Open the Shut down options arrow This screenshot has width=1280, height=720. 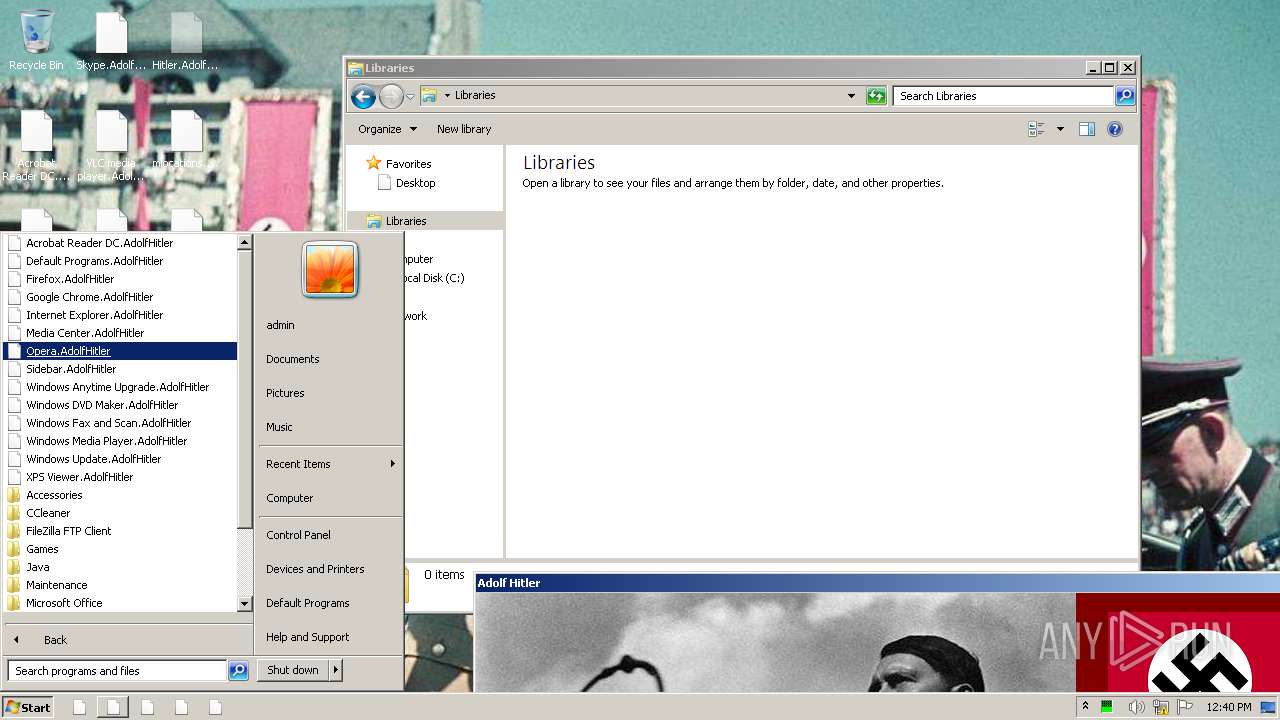(335, 670)
